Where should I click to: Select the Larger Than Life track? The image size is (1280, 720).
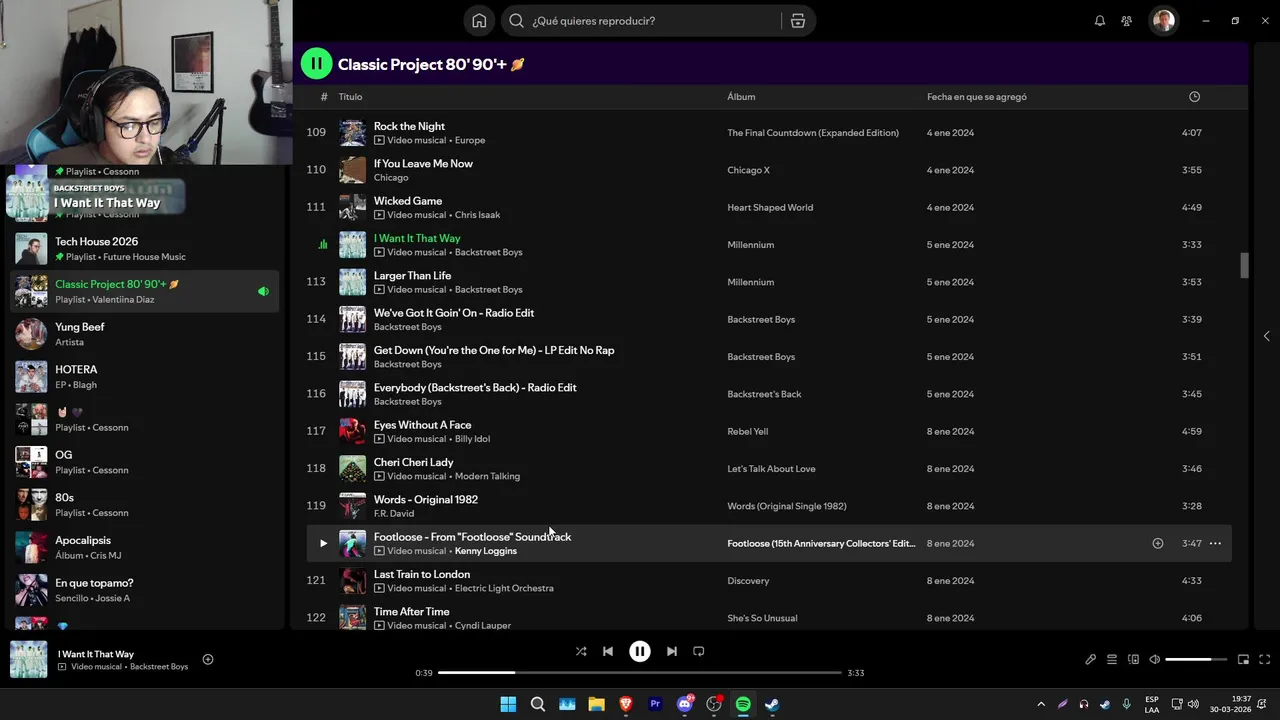[x=412, y=275]
